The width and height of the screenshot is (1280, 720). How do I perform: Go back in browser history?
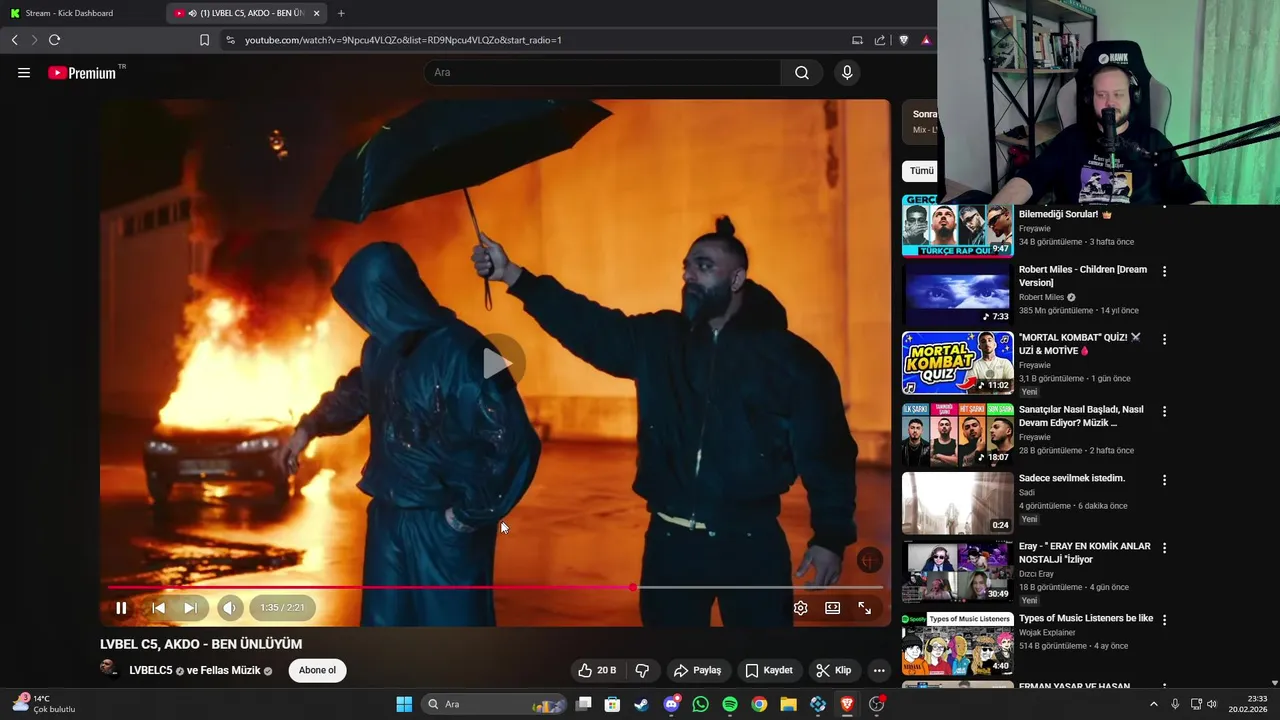click(x=14, y=40)
